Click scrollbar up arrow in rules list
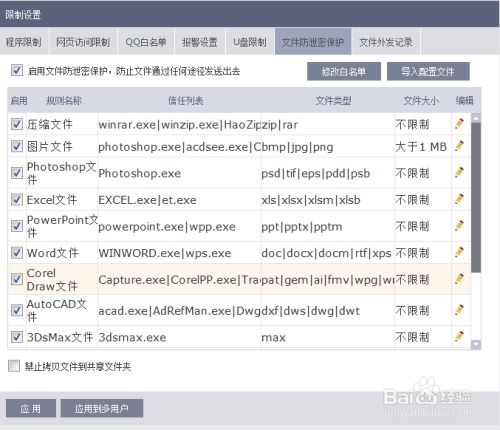The image size is (500, 430). pyautogui.click(x=476, y=118)
